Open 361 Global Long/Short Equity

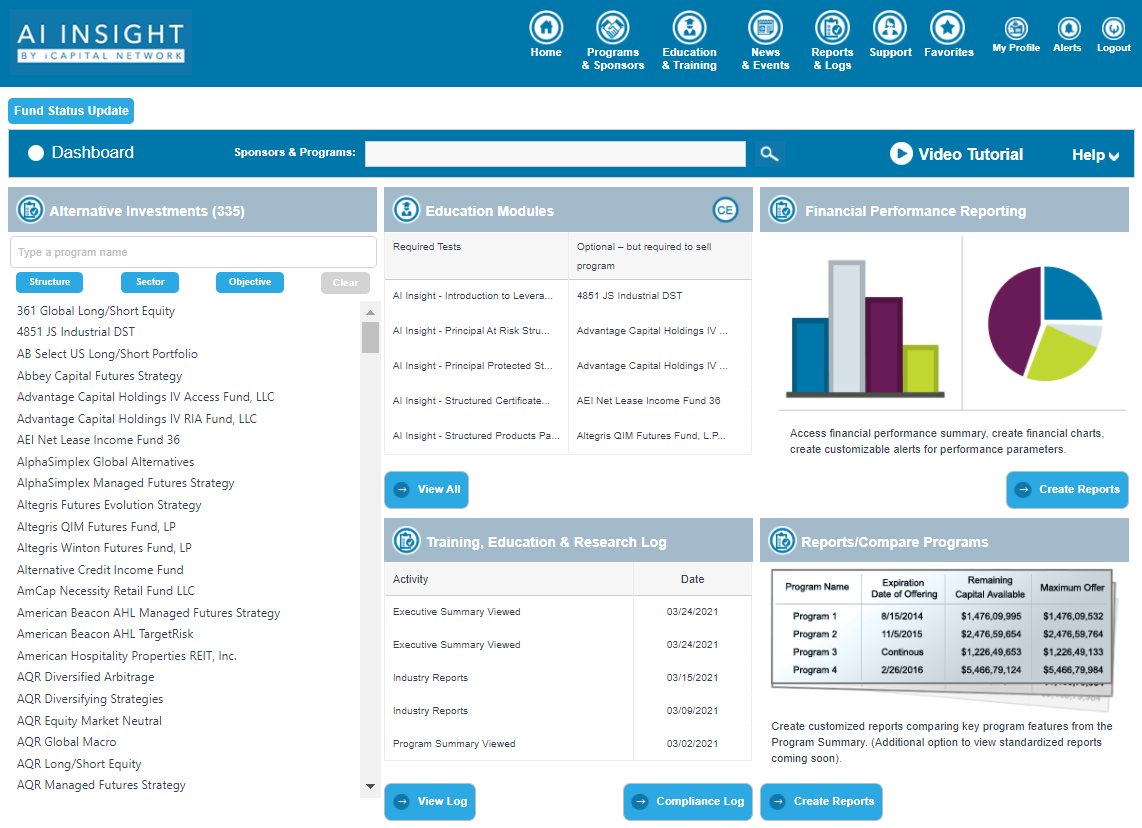coord(96,311)
